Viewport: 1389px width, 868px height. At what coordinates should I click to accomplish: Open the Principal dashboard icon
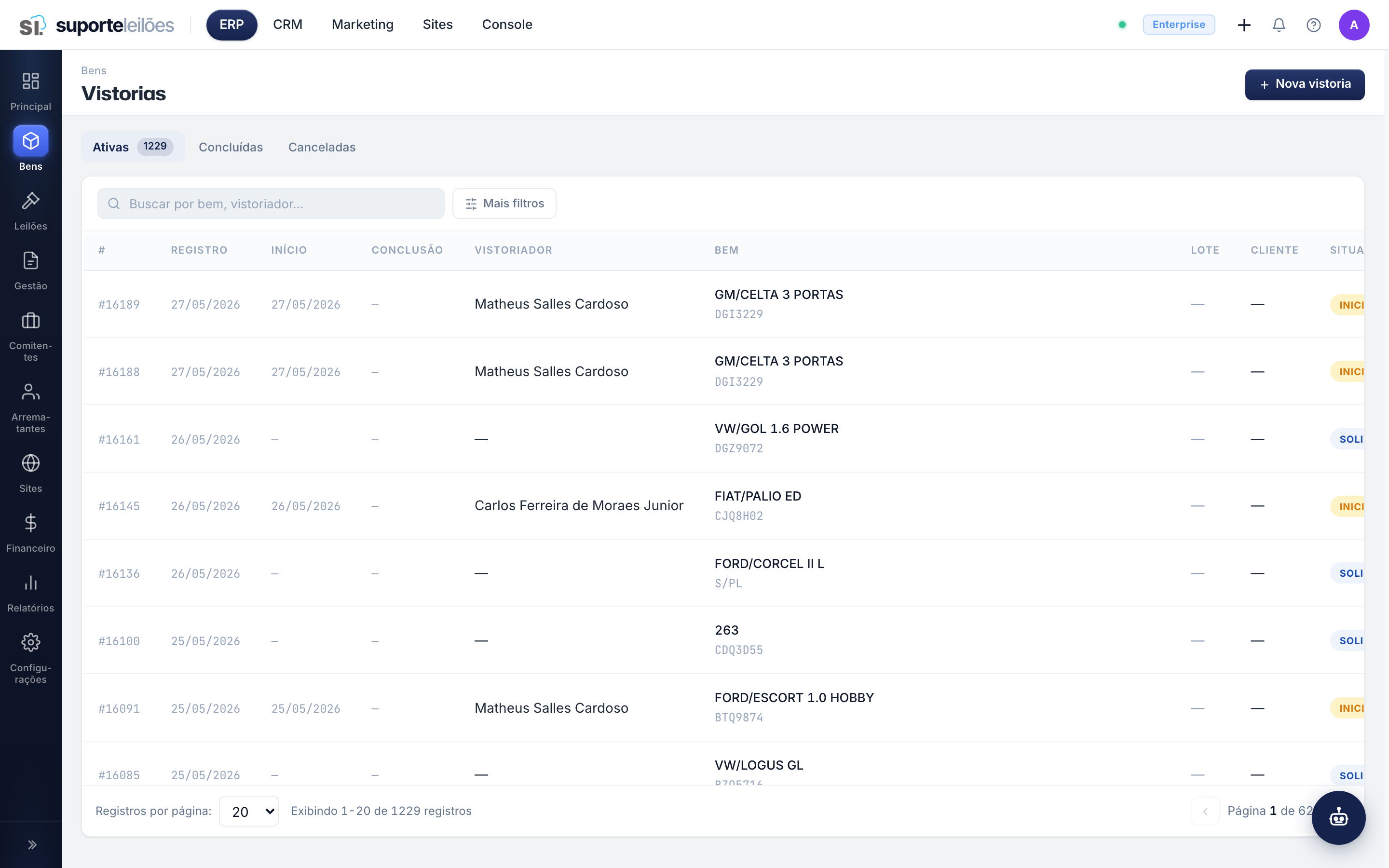[x=30, y=81]
